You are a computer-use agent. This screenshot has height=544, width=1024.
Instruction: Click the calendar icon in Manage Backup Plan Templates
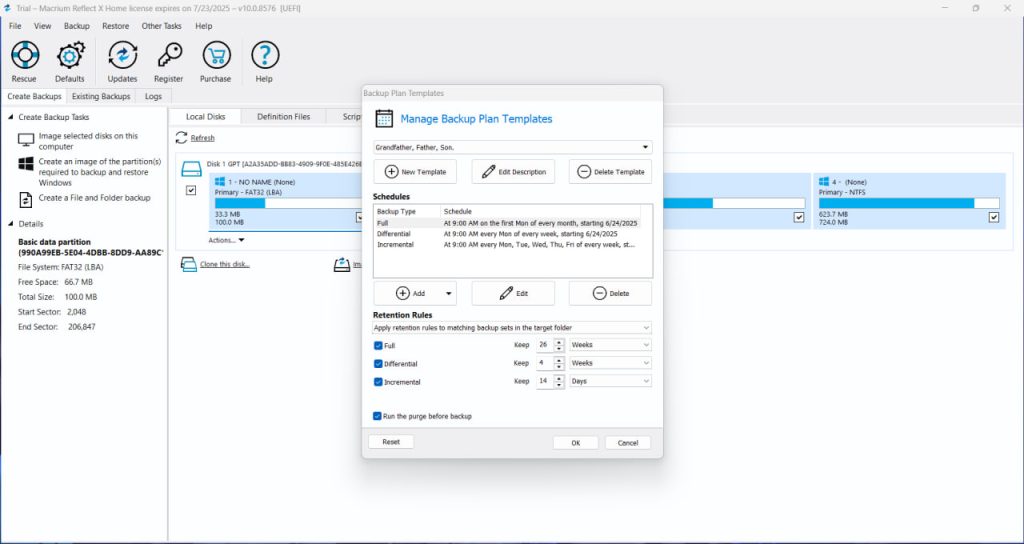click(x=384, y=118)
